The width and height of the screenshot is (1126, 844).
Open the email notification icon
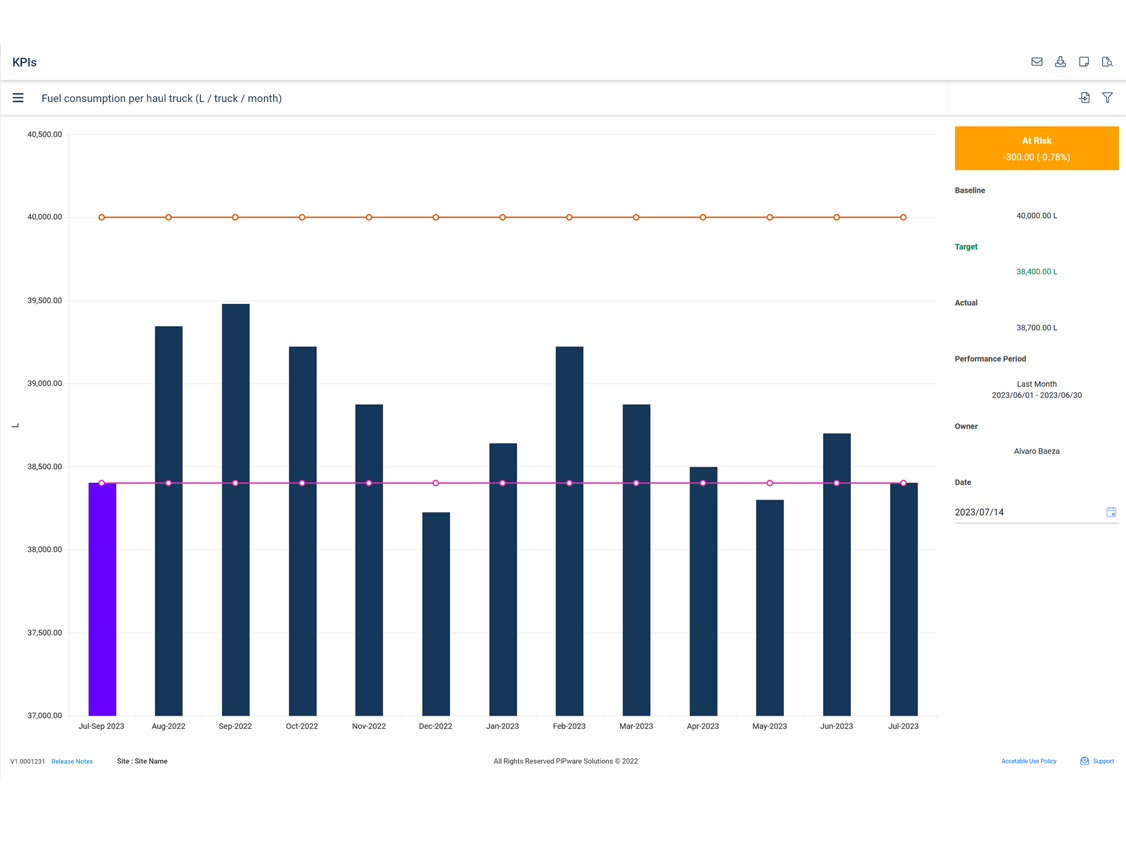point(1036,62)
